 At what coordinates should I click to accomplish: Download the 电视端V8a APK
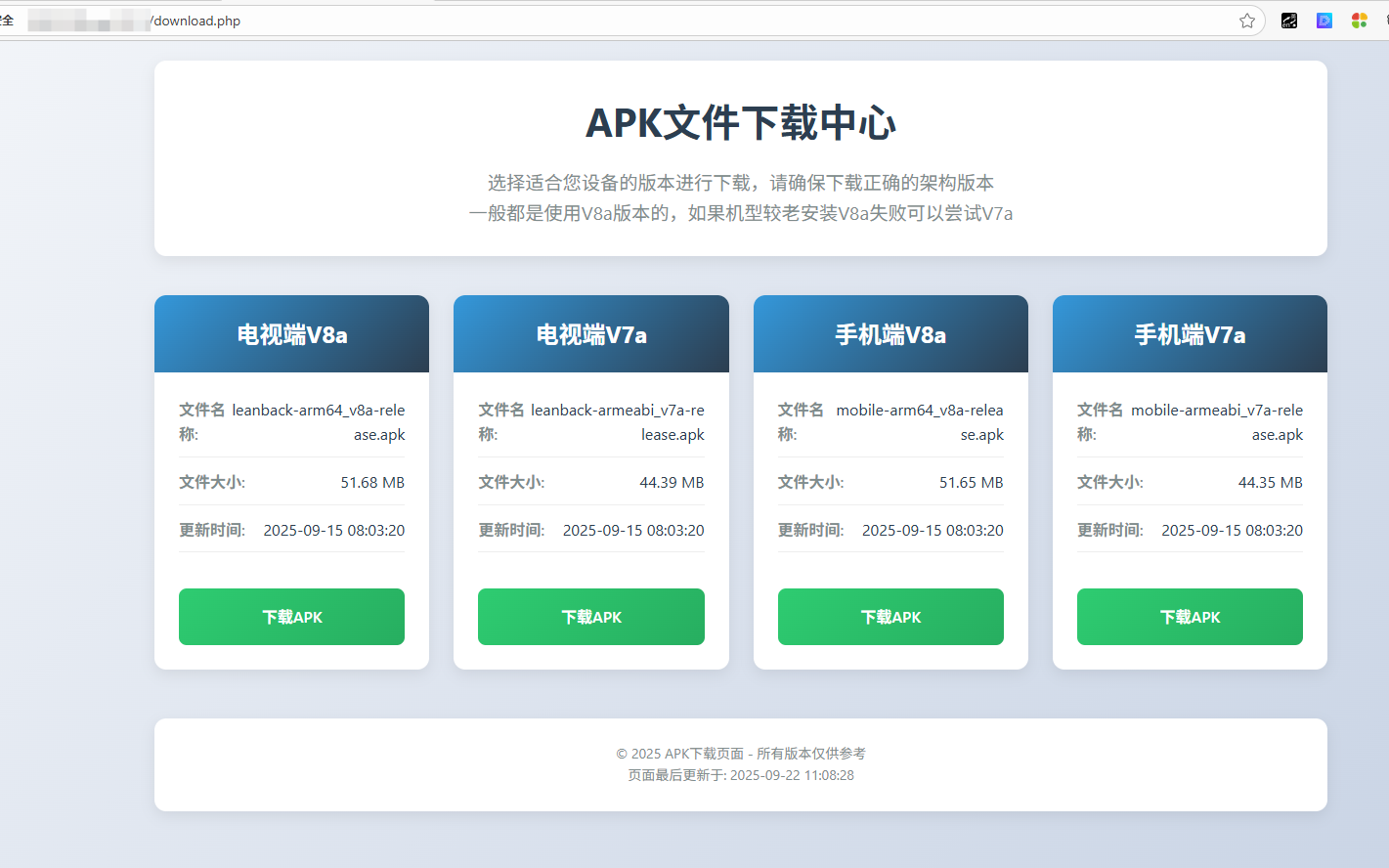point(291,617)
